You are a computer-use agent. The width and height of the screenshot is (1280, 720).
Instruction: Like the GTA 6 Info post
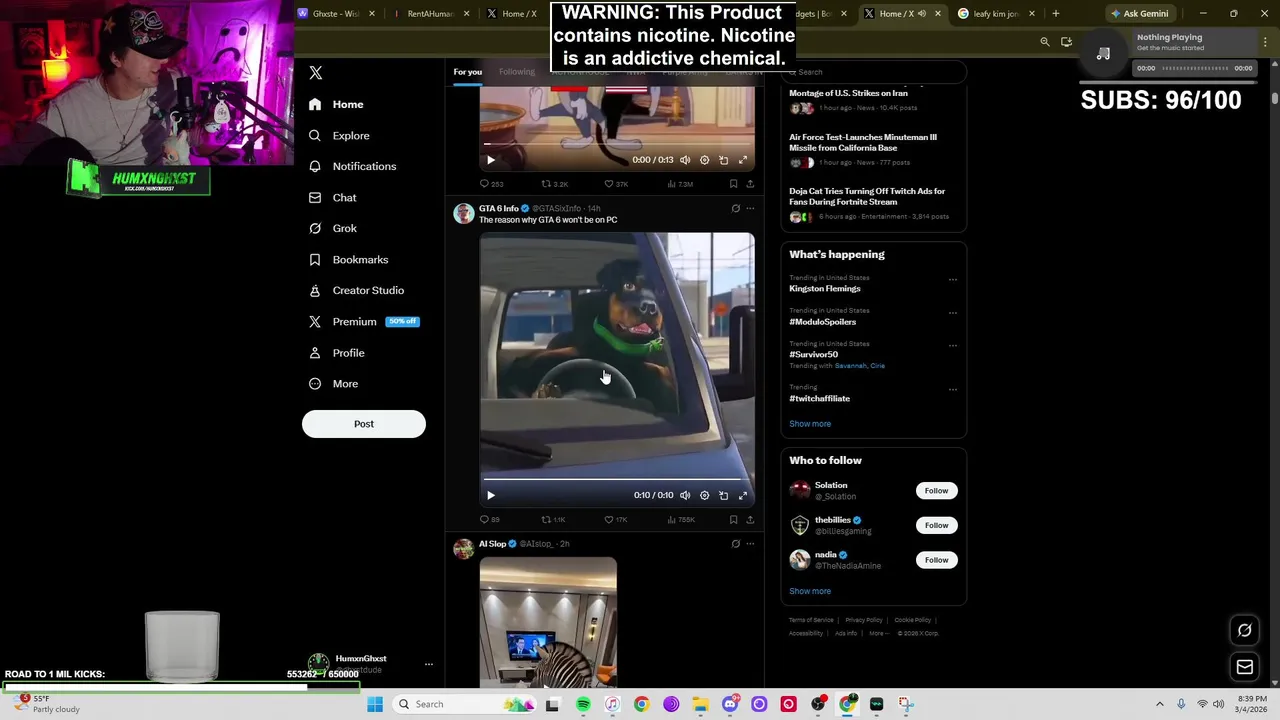click(616, 520)
